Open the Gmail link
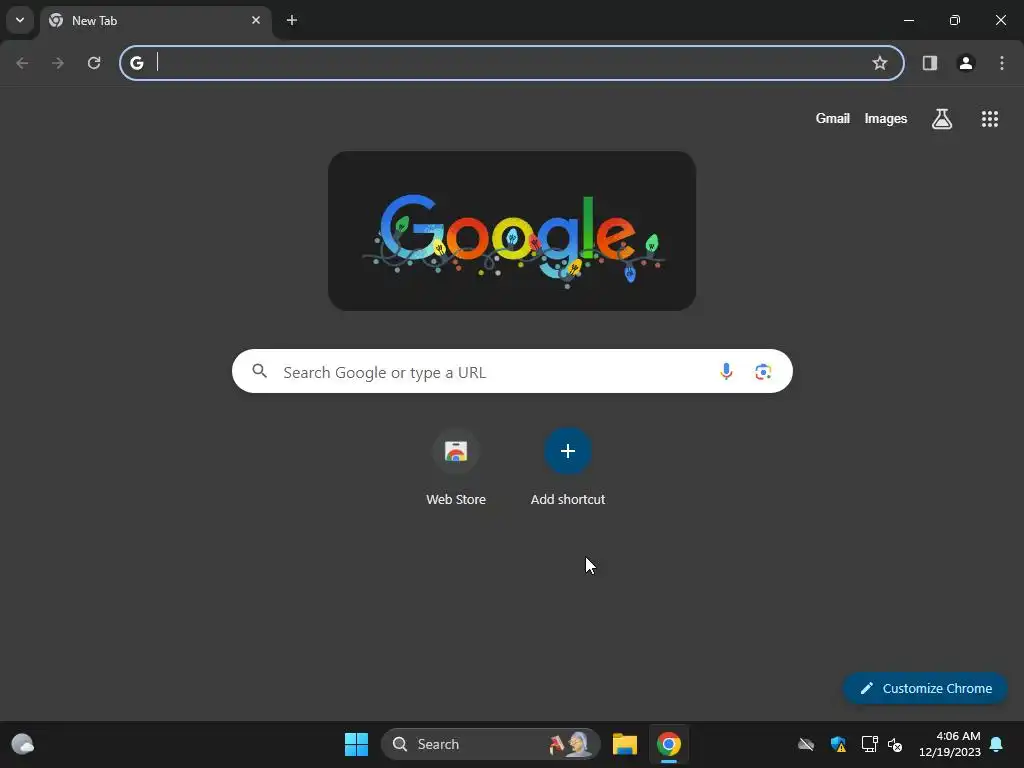1024x768 pixels. pyautogui.click(x=833, y=118)
